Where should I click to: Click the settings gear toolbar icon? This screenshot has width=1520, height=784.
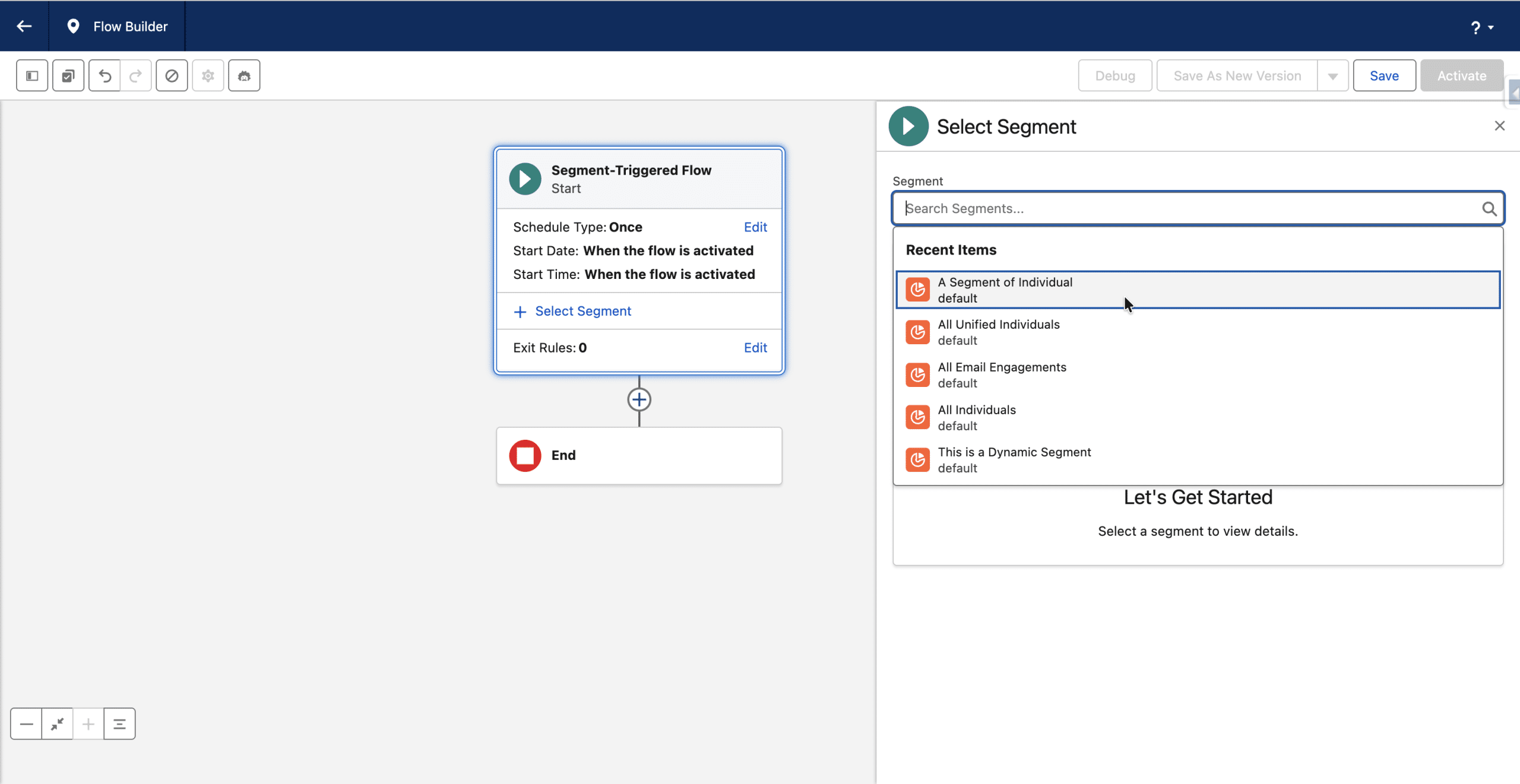(208, 75)
